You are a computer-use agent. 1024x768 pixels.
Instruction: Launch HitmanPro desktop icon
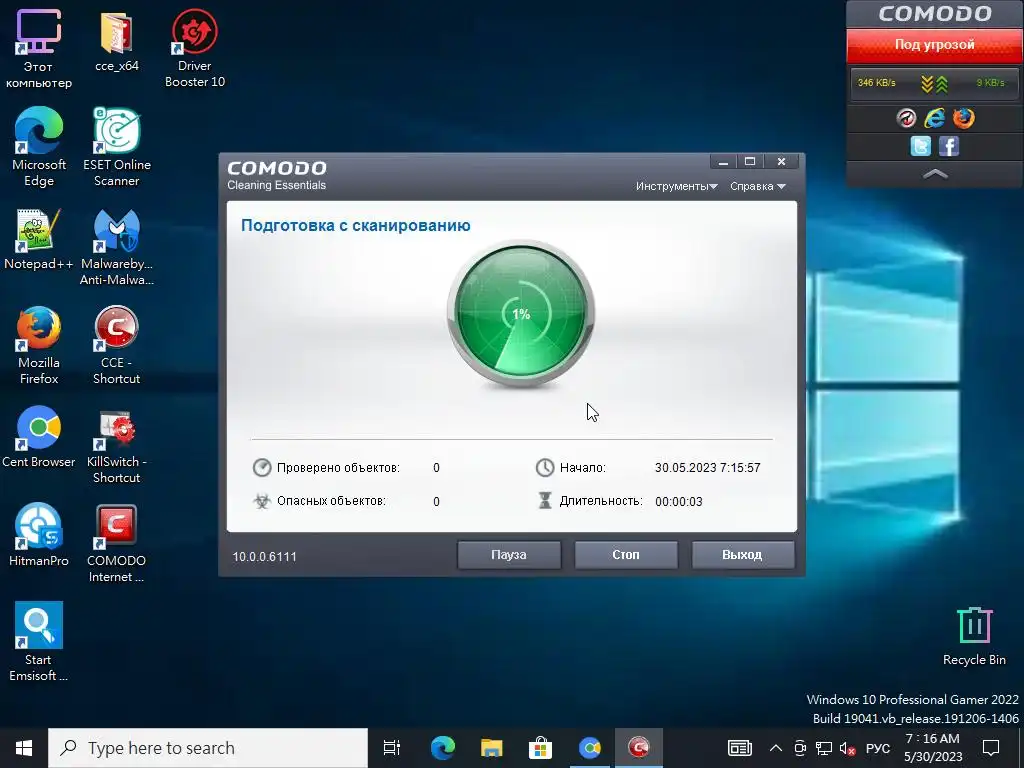coord(39,536)
